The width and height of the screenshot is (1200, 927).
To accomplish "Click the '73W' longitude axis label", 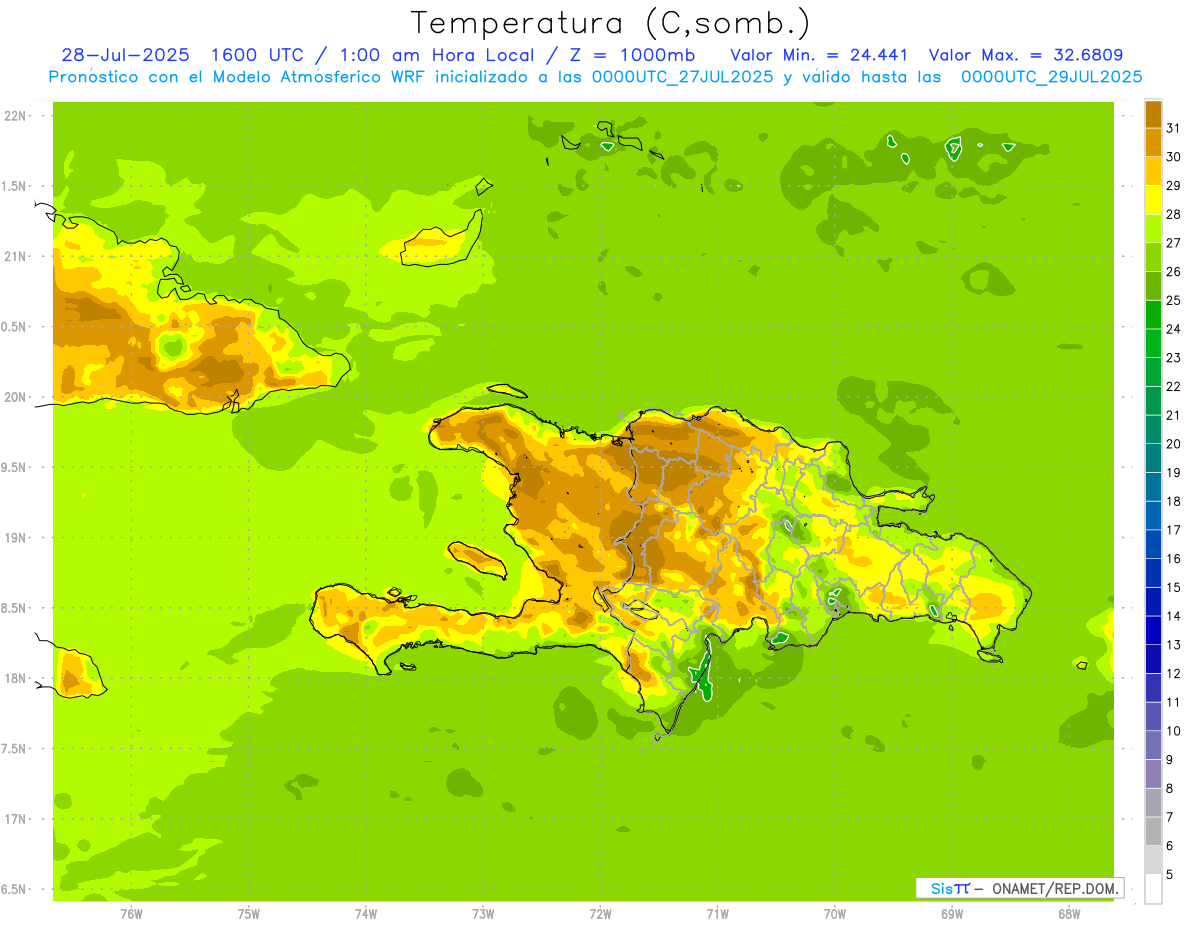I will point(483,914).
